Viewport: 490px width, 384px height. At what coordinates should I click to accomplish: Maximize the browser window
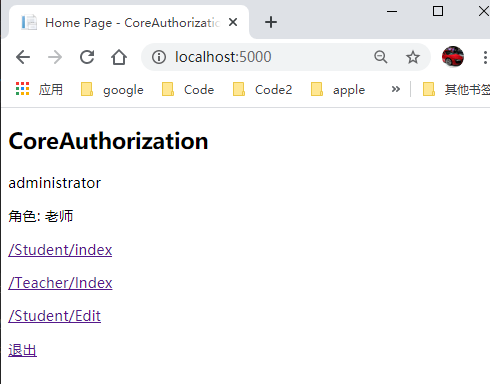pyautogui.click(x=438, y=11)
